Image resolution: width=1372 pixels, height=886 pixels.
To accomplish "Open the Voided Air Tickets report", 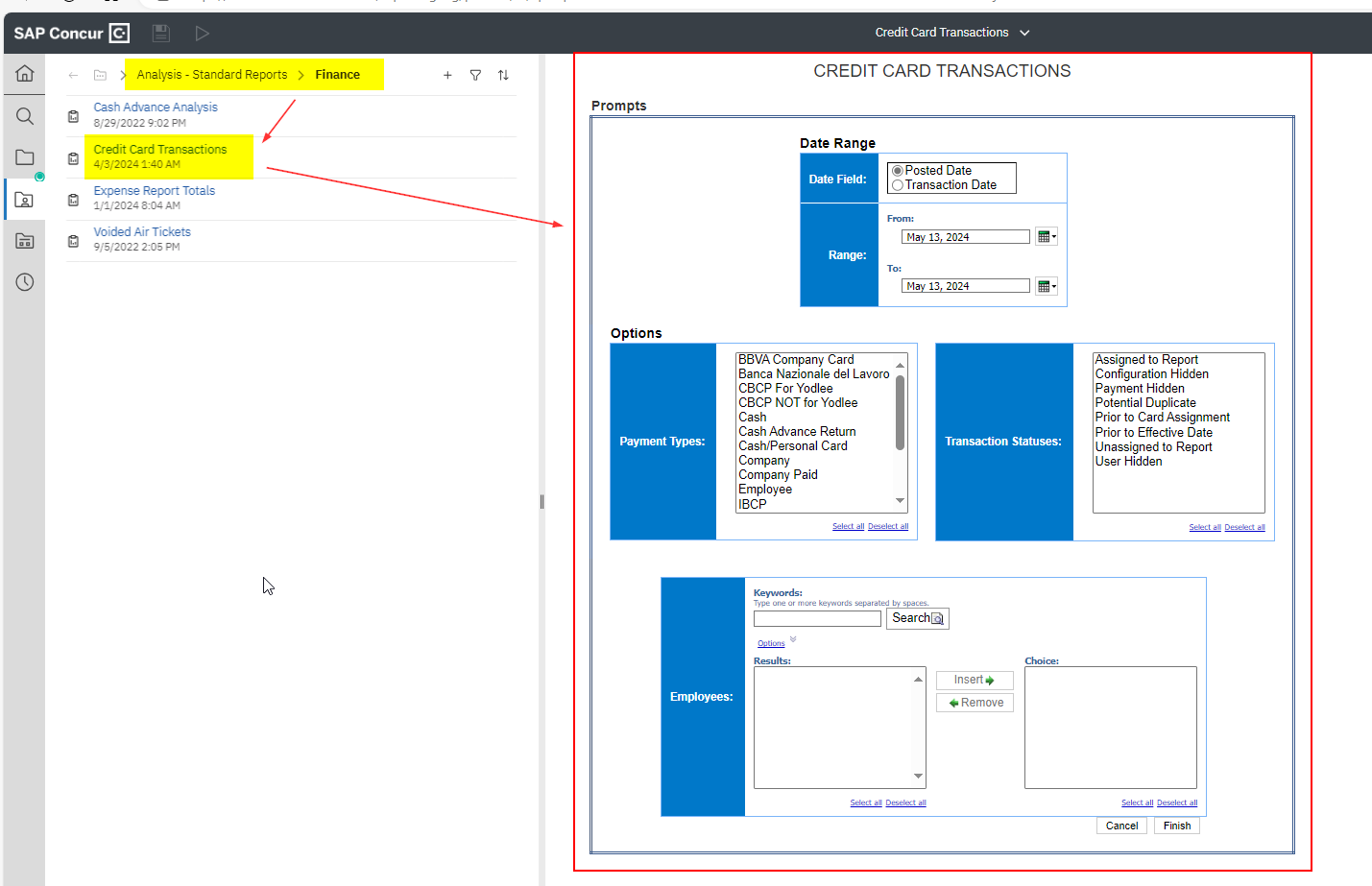I will 142,232.
